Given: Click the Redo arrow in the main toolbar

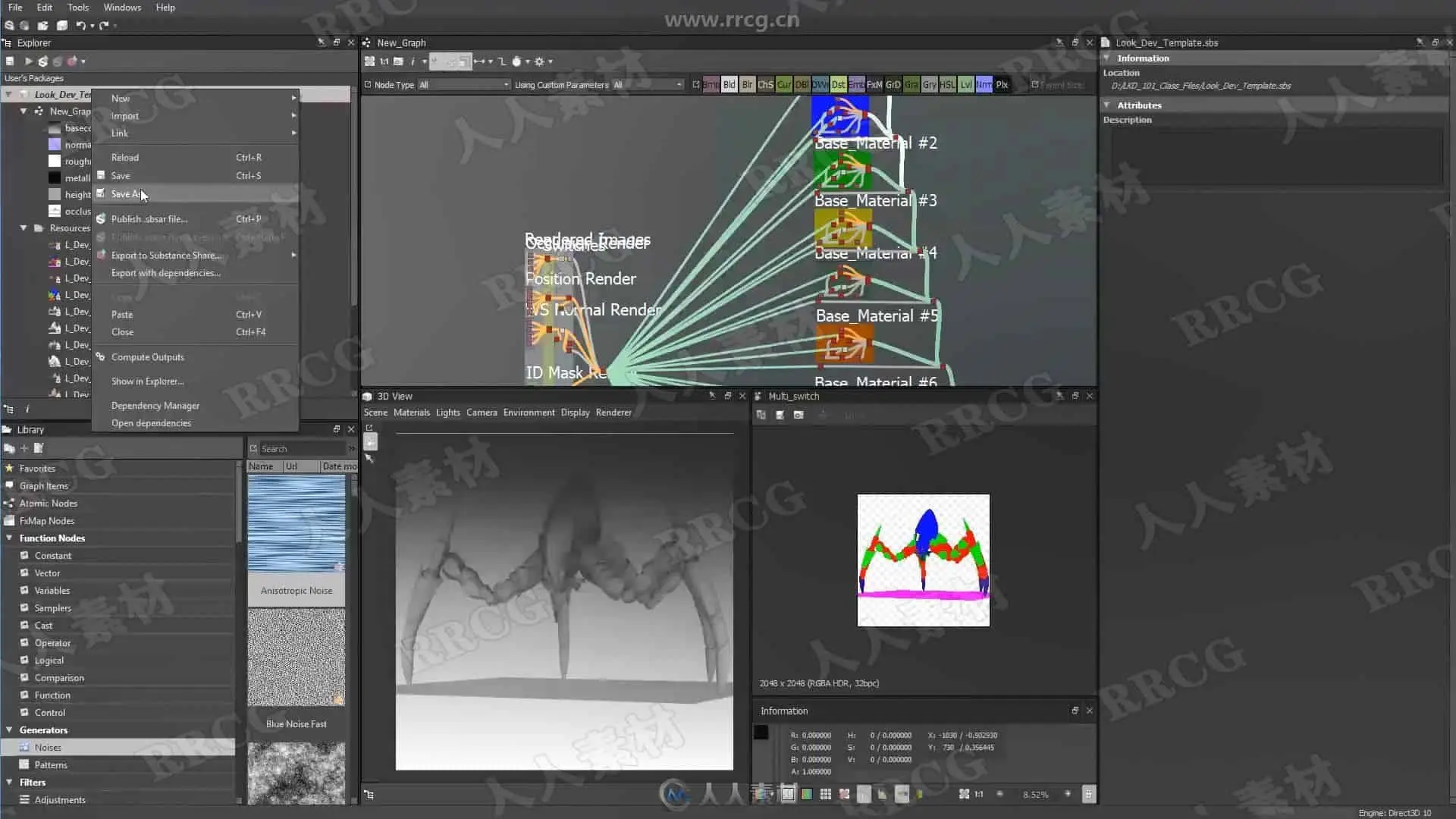Looking at the screenshot, I should [x=104, y=25].
